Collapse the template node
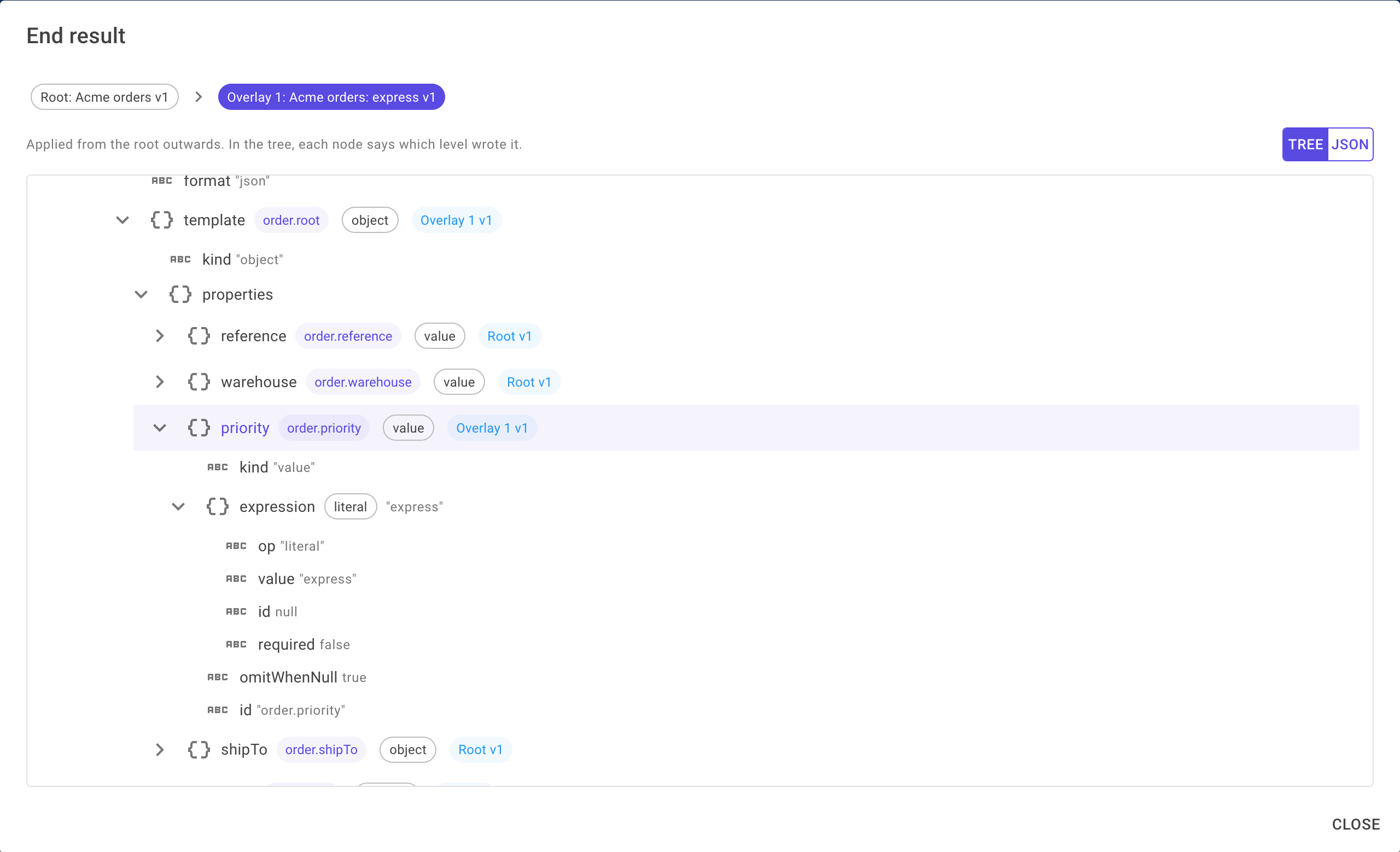The image size is (1400, 852). pyautogui.click(x=122, y=220)
